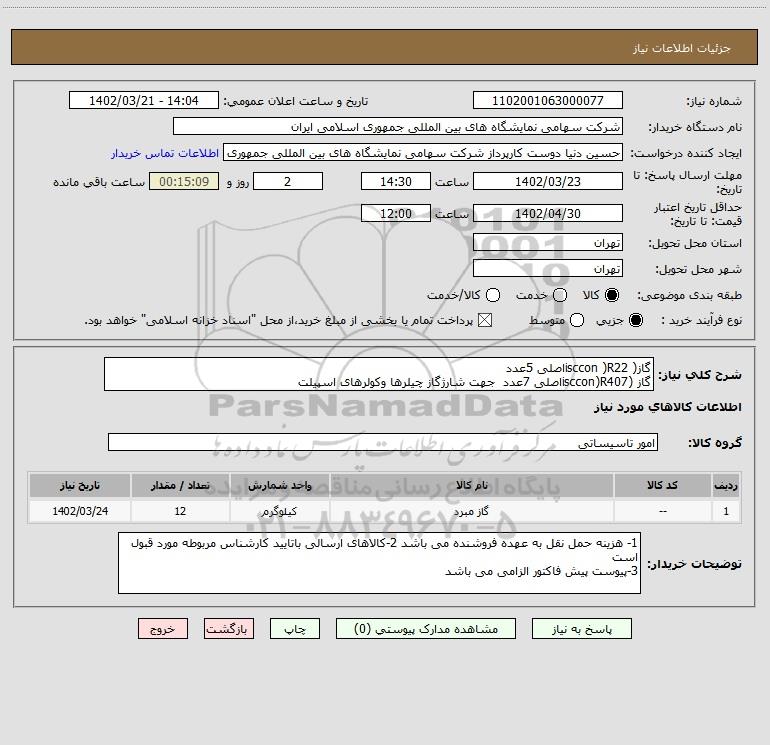Click the remaining days field showing 2
Viewport: 770px width, 745px height.
coord(288,182)
